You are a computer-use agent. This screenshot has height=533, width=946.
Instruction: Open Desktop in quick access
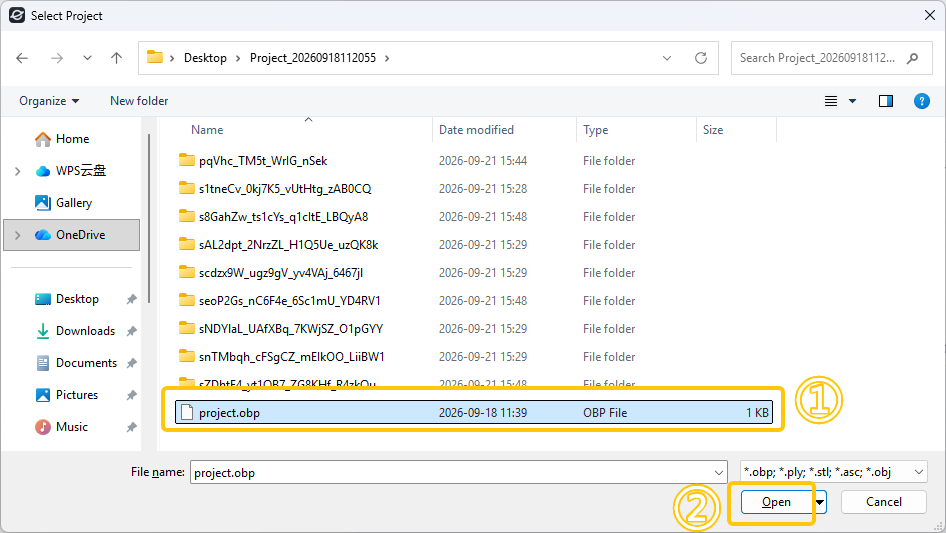pos(77,299)
